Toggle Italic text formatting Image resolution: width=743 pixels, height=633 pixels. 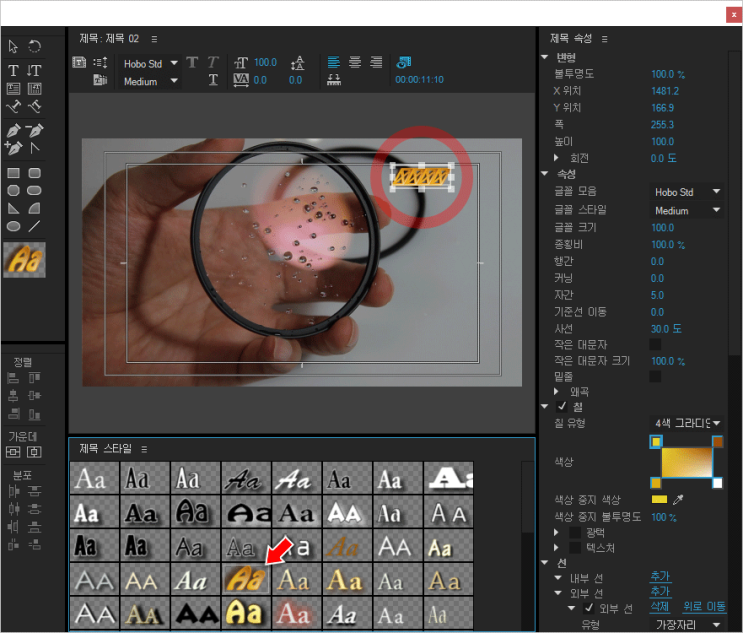click(x=213, y=63)
